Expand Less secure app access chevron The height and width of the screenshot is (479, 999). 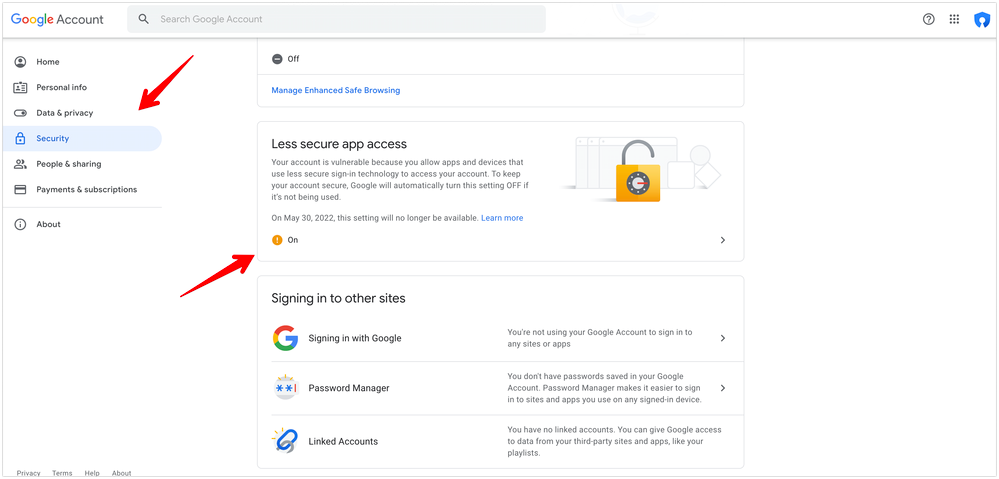point(722,240)
